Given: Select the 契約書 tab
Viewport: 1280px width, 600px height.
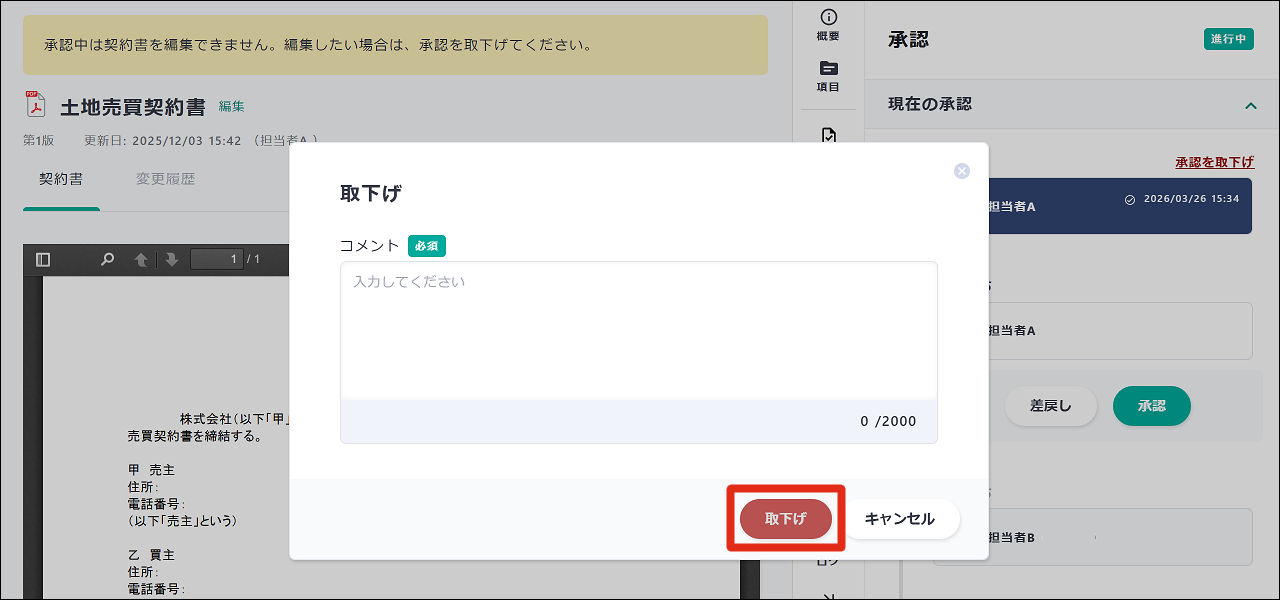Looking at the screenshot, I should pyautogui.click(x=61, y=180).
